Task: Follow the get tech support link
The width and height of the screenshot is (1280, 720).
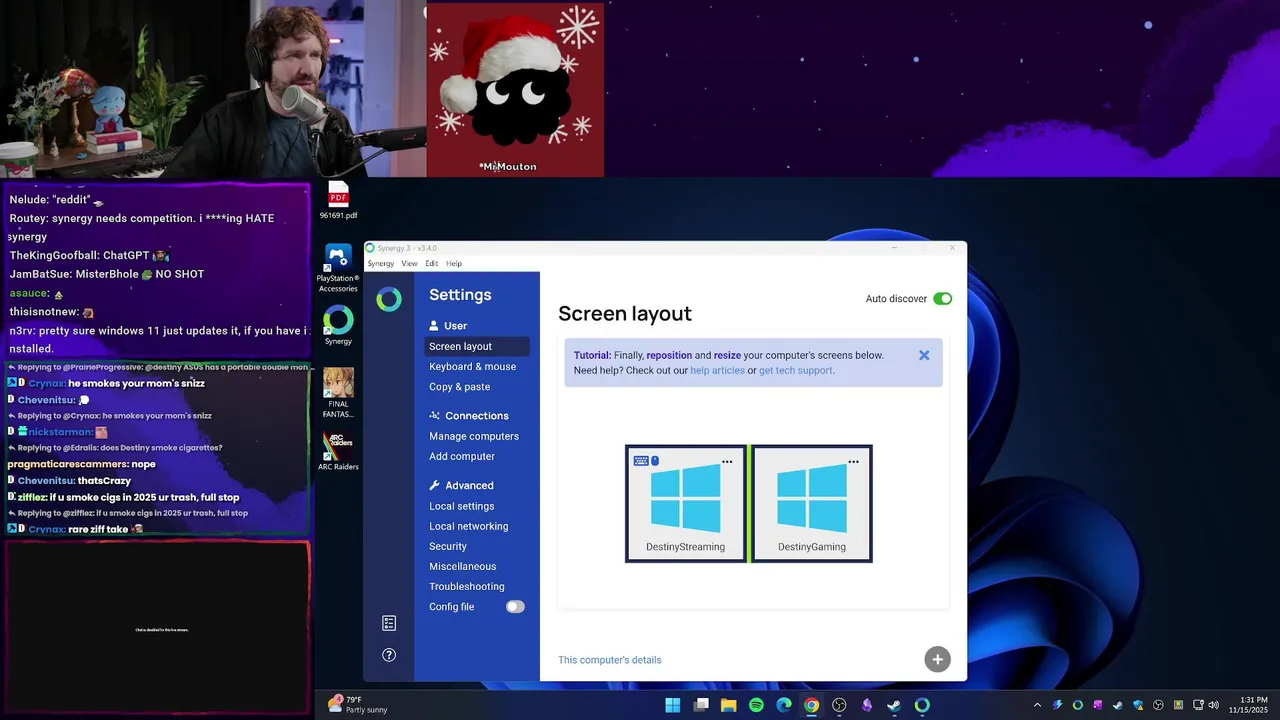Action: click(x=795, y=371)
